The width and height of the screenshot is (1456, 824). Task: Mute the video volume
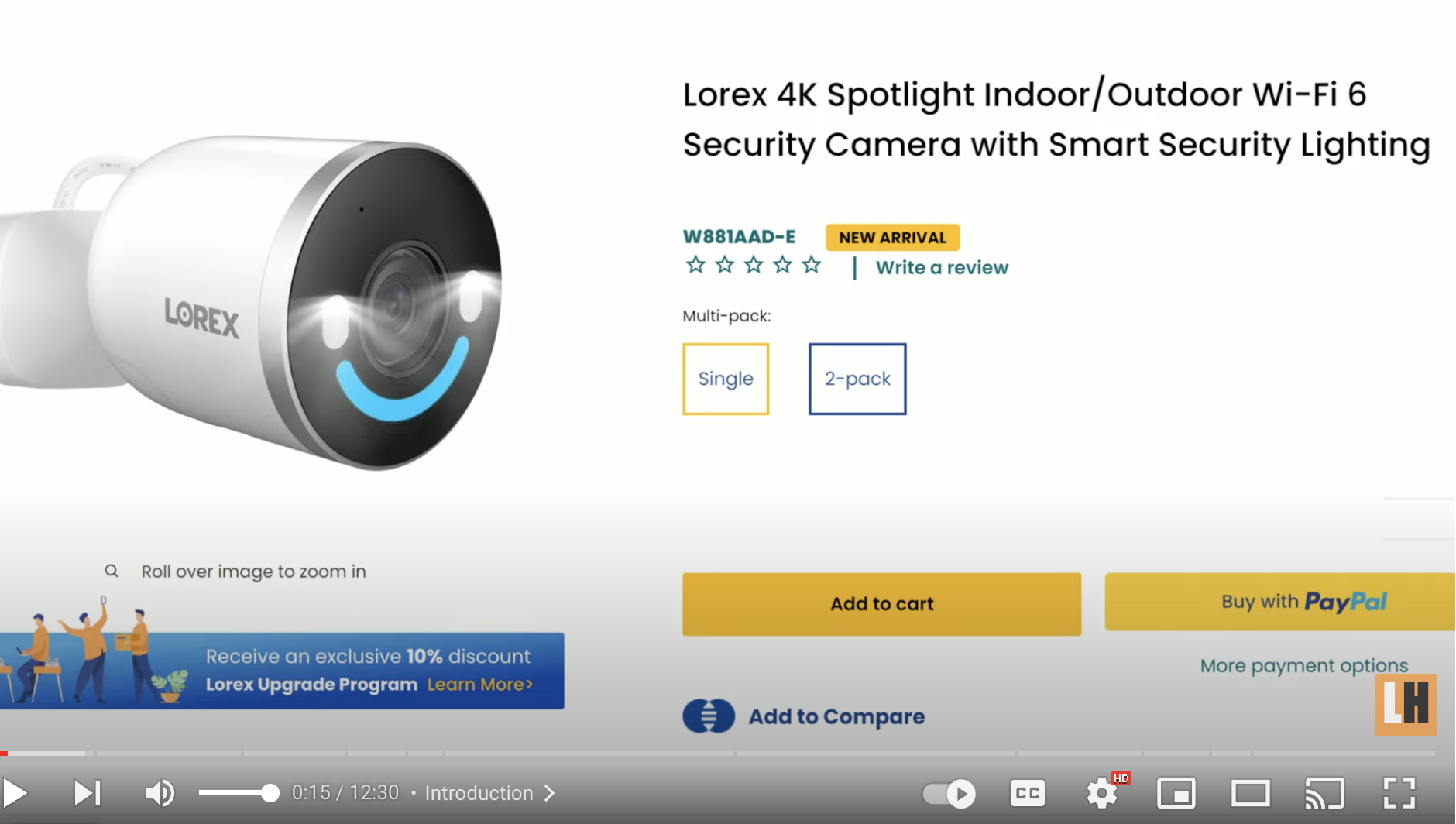(x=160, y=793)
